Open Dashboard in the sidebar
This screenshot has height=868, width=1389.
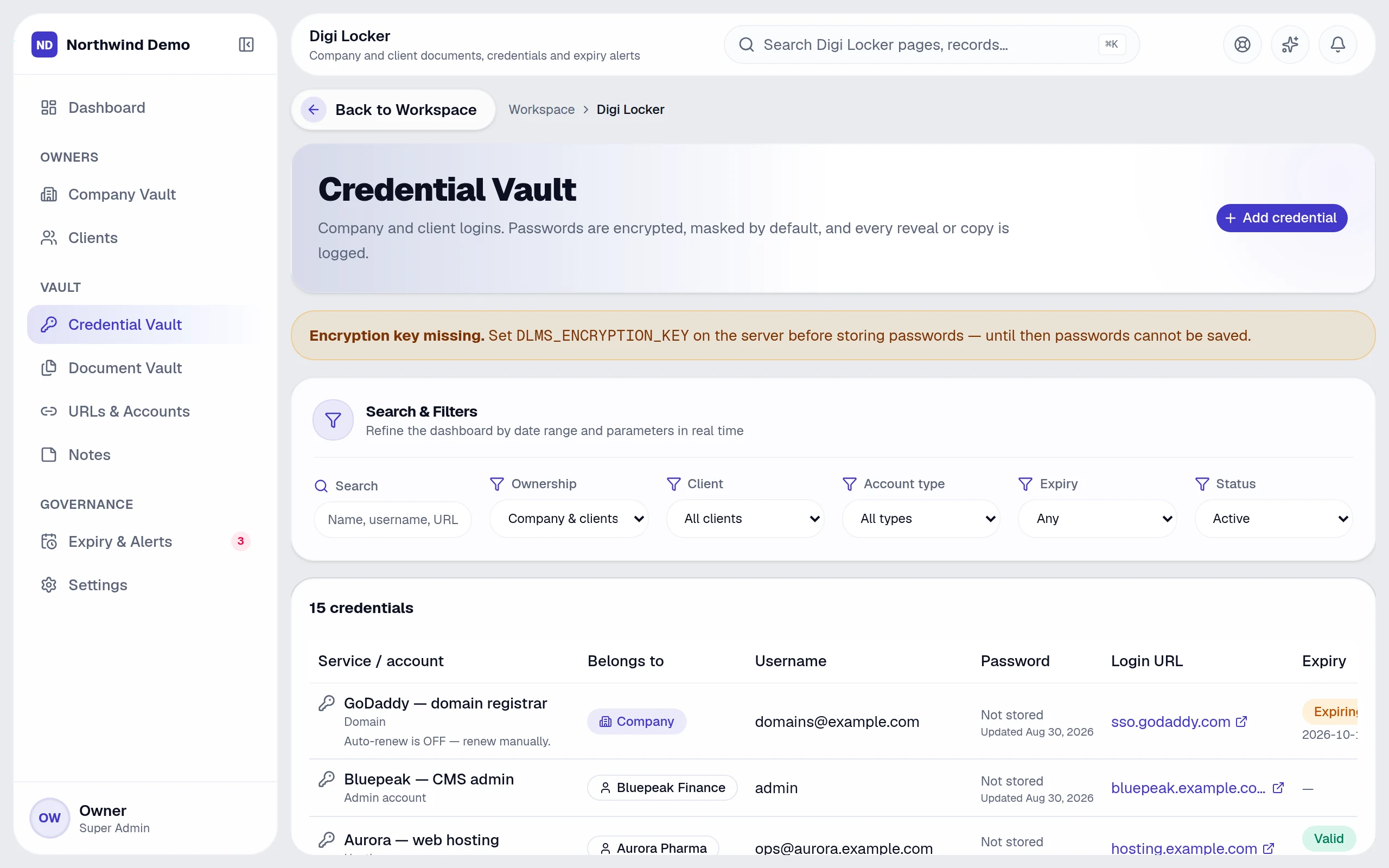tap(145, 107)
